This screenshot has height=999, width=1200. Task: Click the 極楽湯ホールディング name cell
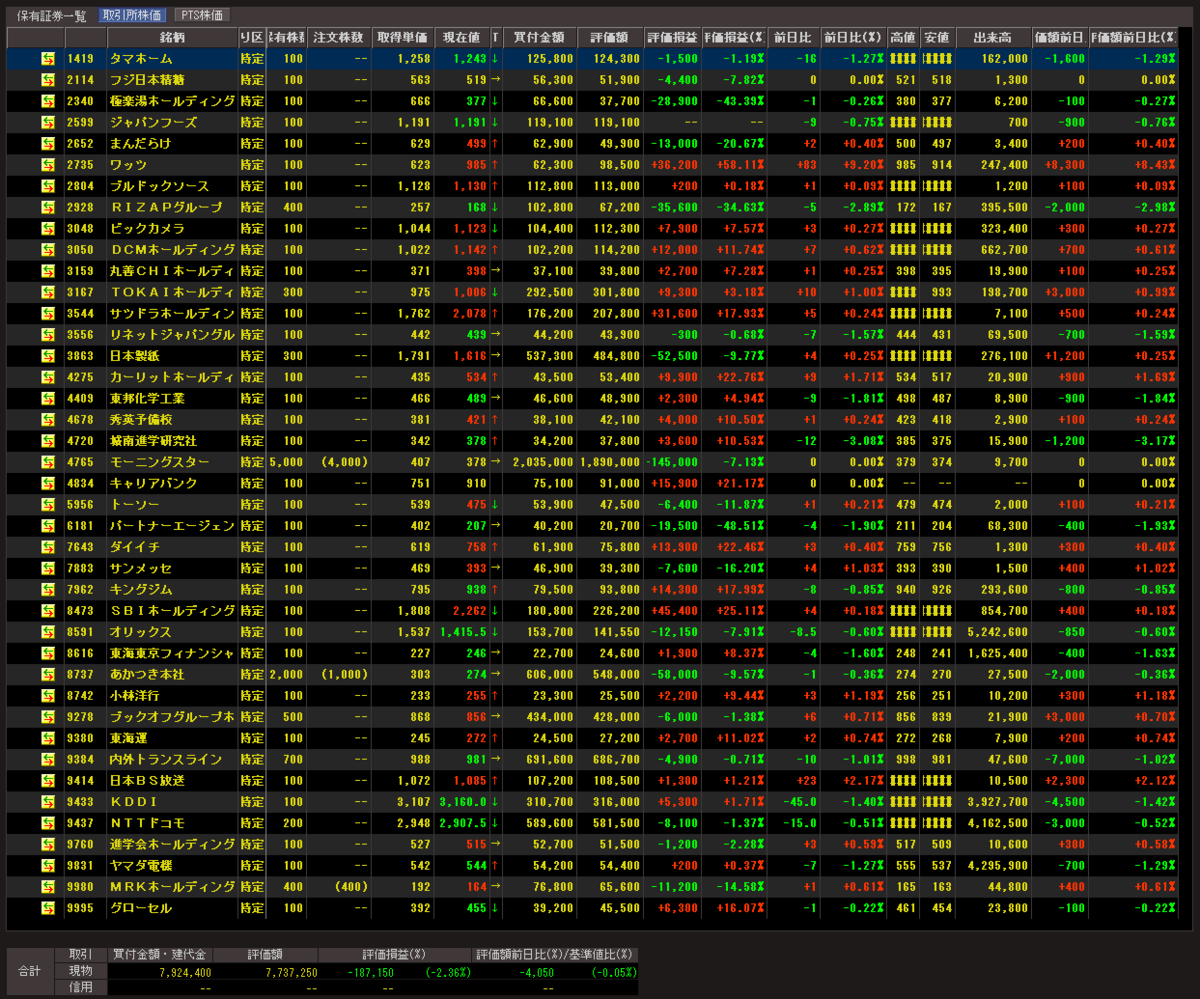[172, 101]
